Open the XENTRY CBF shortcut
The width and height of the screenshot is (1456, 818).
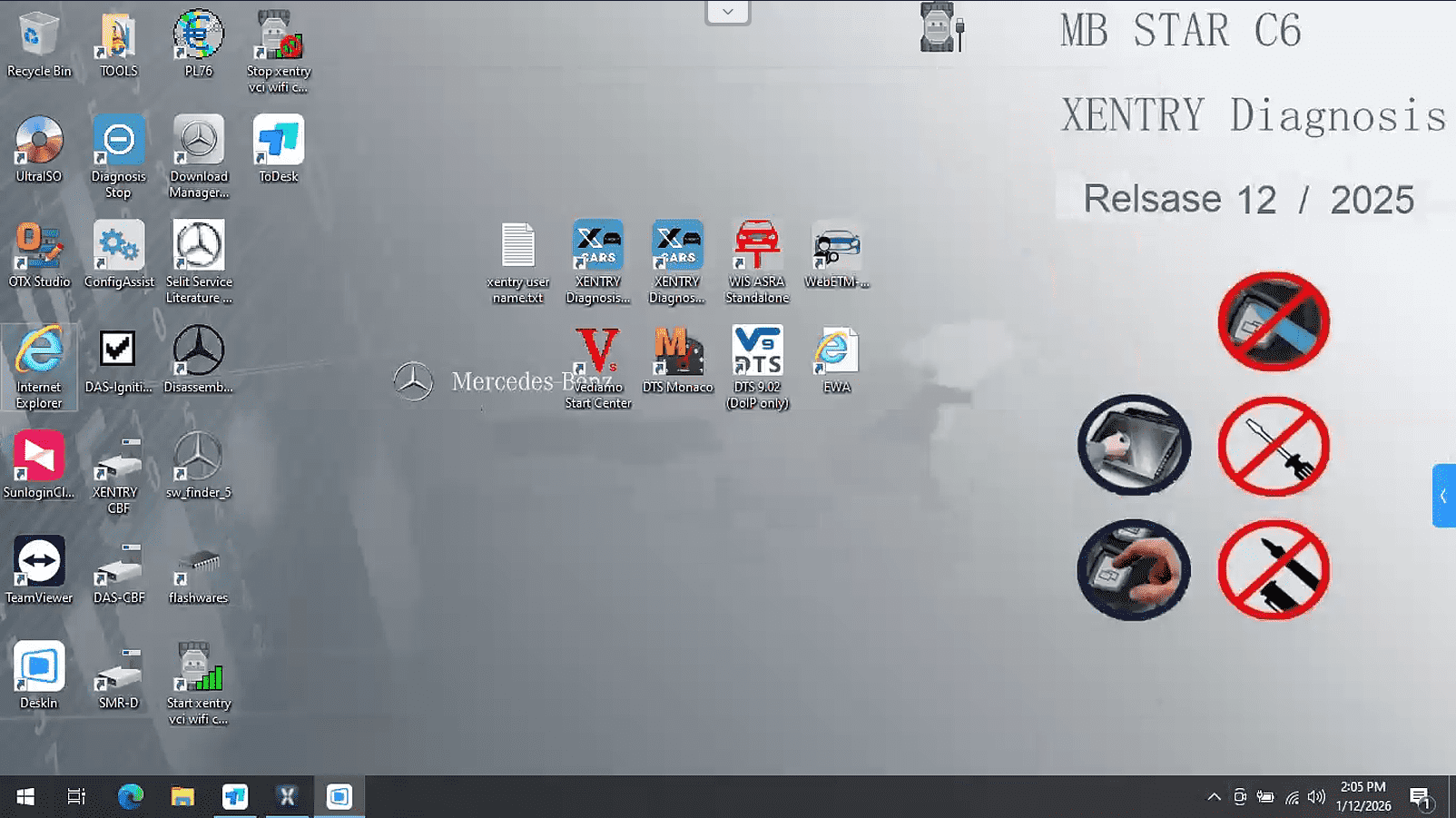pyautogui.click(x=119, y=458)
